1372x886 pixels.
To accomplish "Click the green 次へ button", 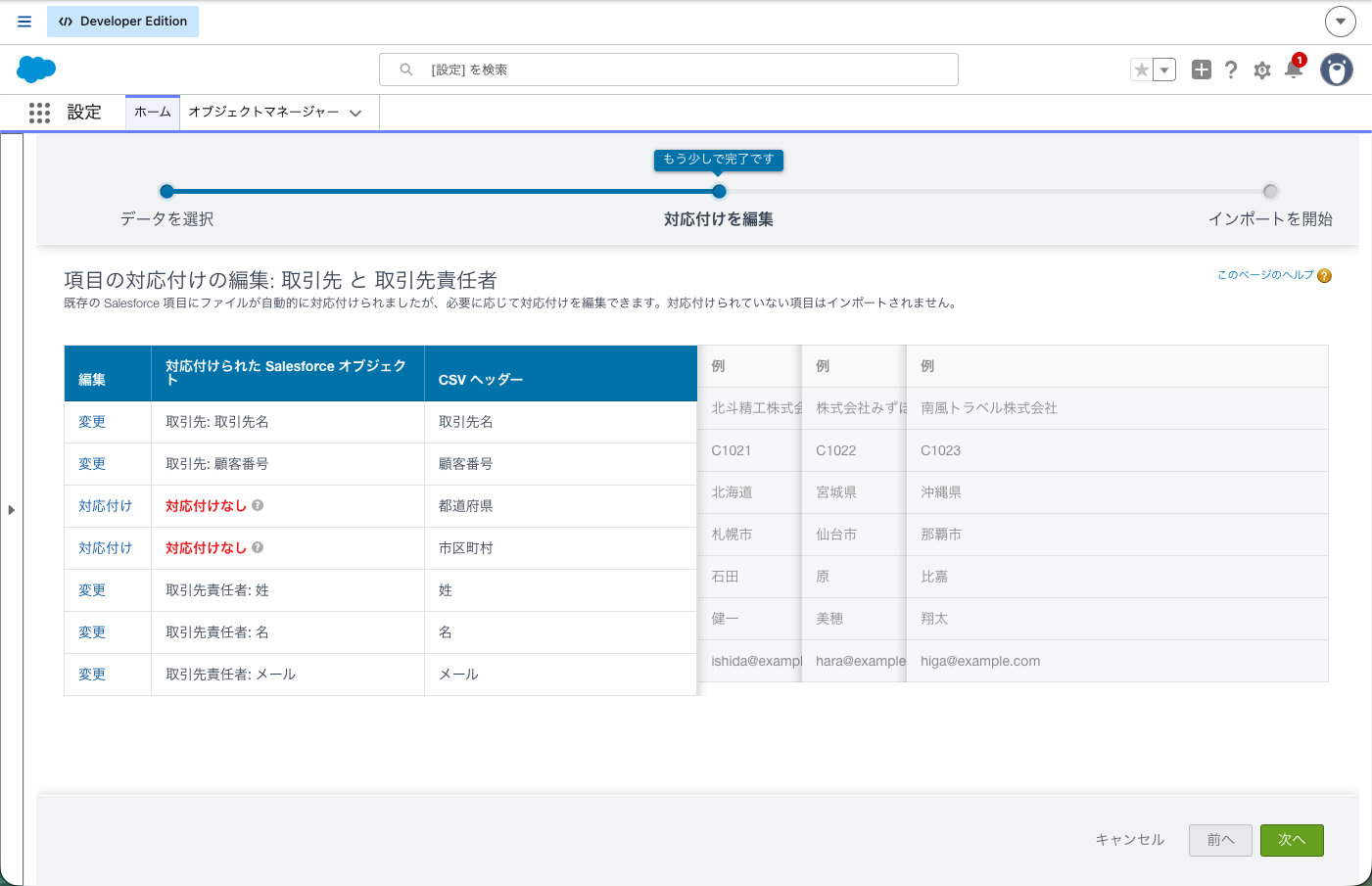I will (1292, 840).
